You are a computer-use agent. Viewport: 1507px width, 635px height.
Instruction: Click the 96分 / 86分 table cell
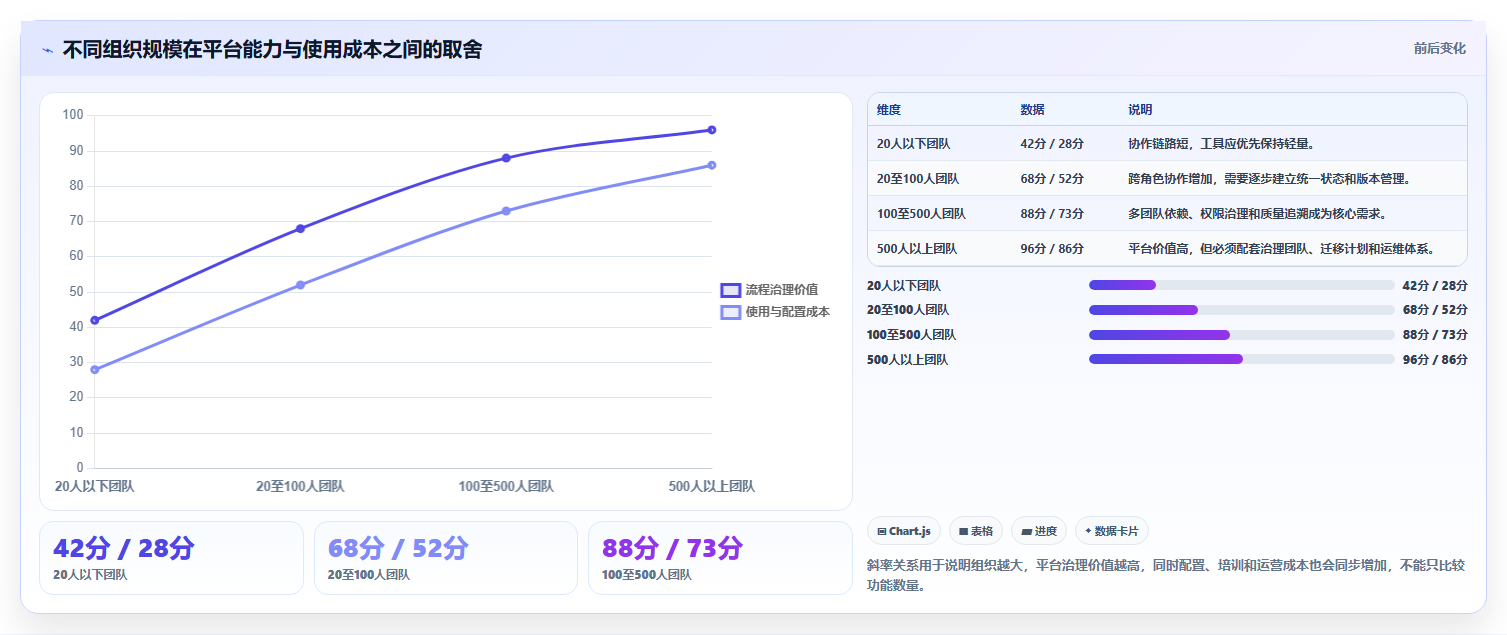(1052, 249)
